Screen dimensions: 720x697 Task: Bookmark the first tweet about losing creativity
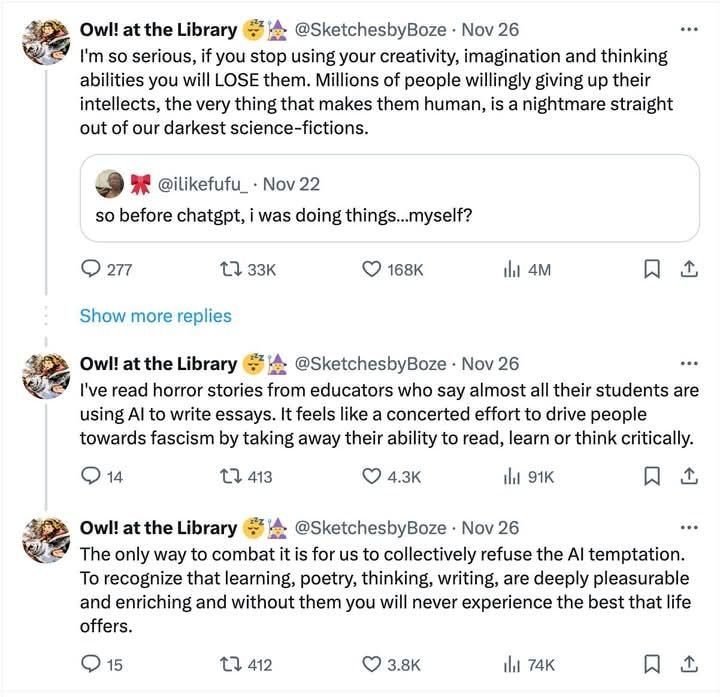(x=651, y=269)
